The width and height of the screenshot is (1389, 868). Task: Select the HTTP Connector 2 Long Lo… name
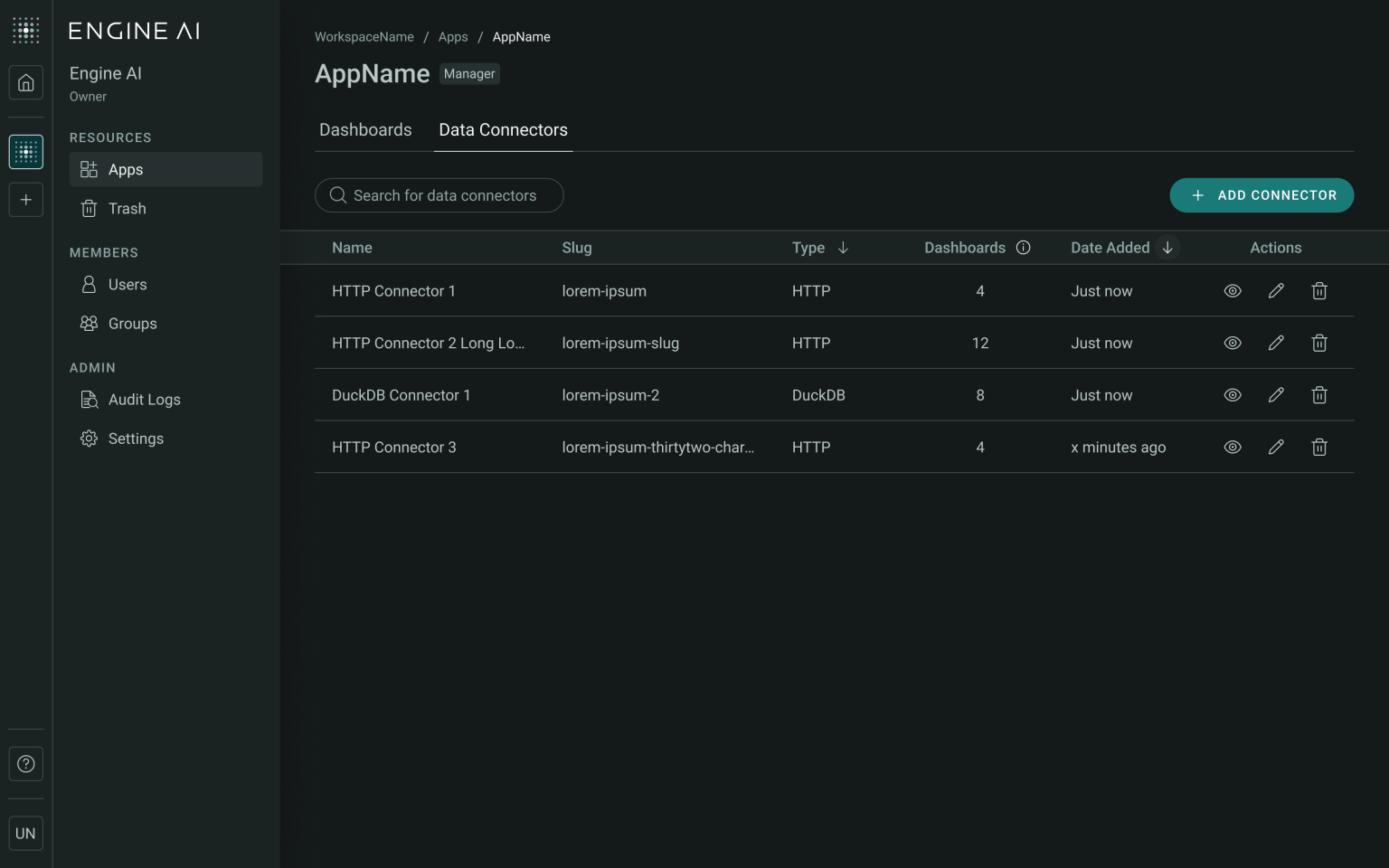[428, 344]
